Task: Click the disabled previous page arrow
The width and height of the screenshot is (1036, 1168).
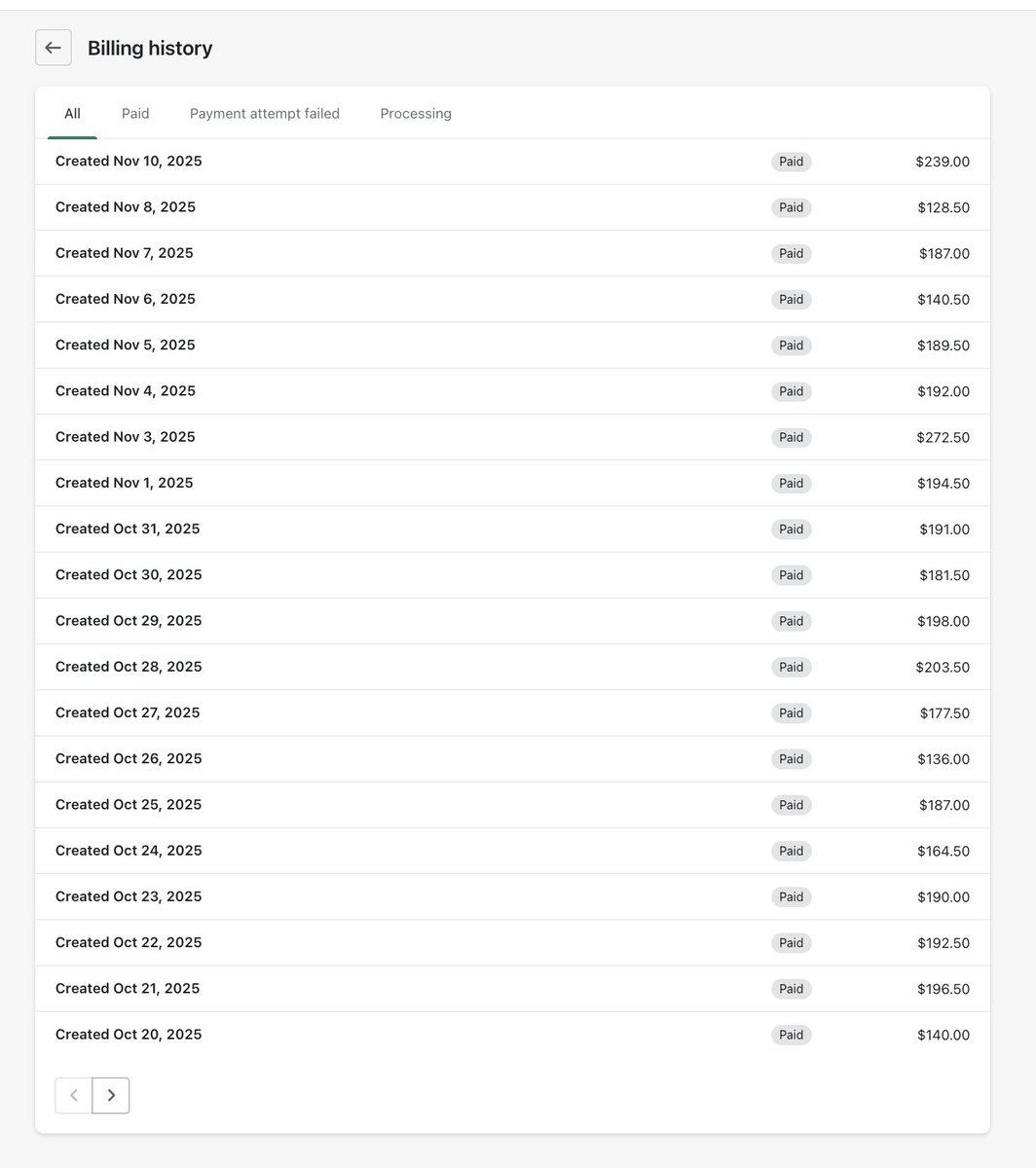Action: coord(74,1095)
